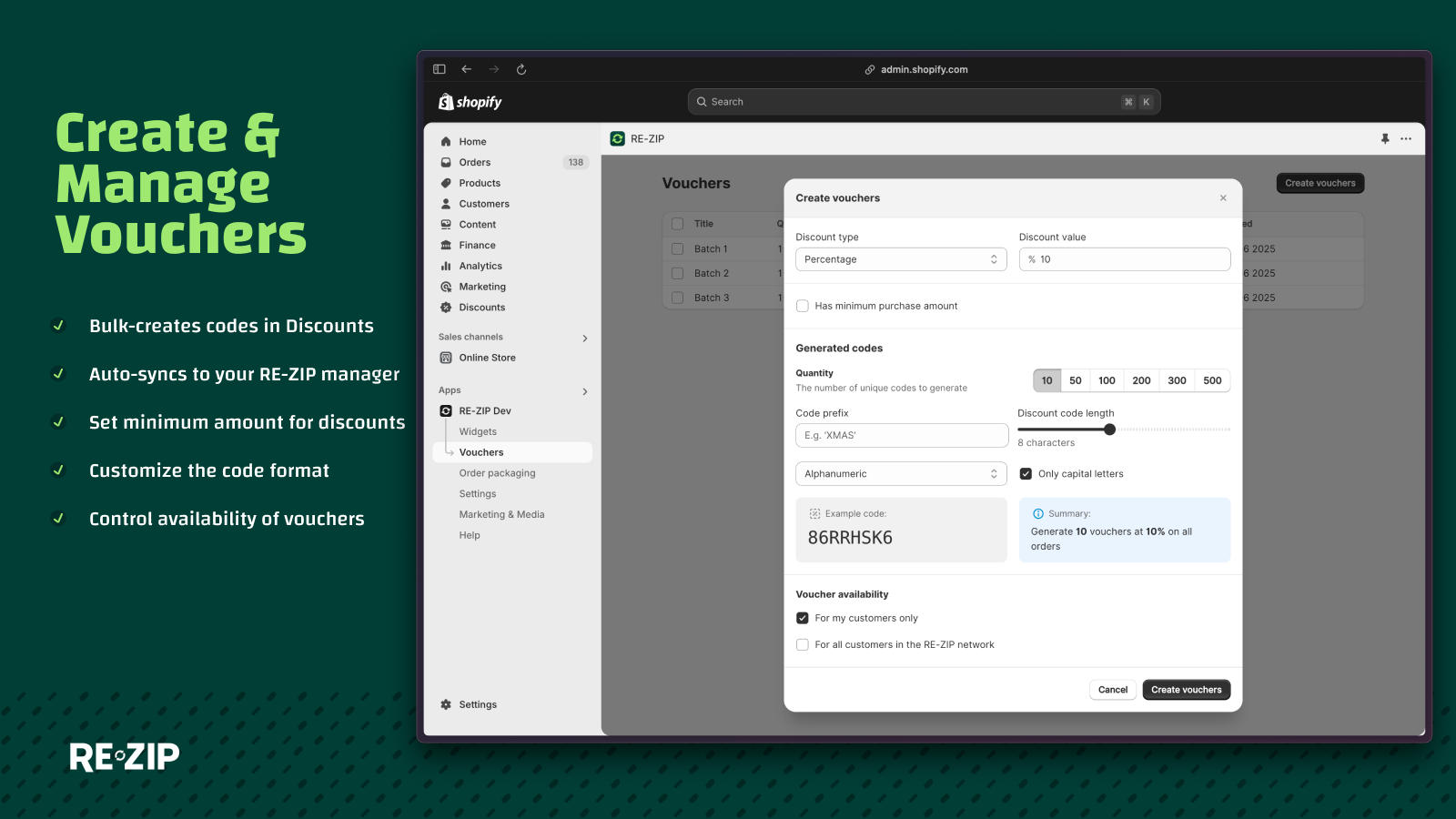The image size is (1456, 819).
Task: Go back with the browser back arrow
Action: 467,69
